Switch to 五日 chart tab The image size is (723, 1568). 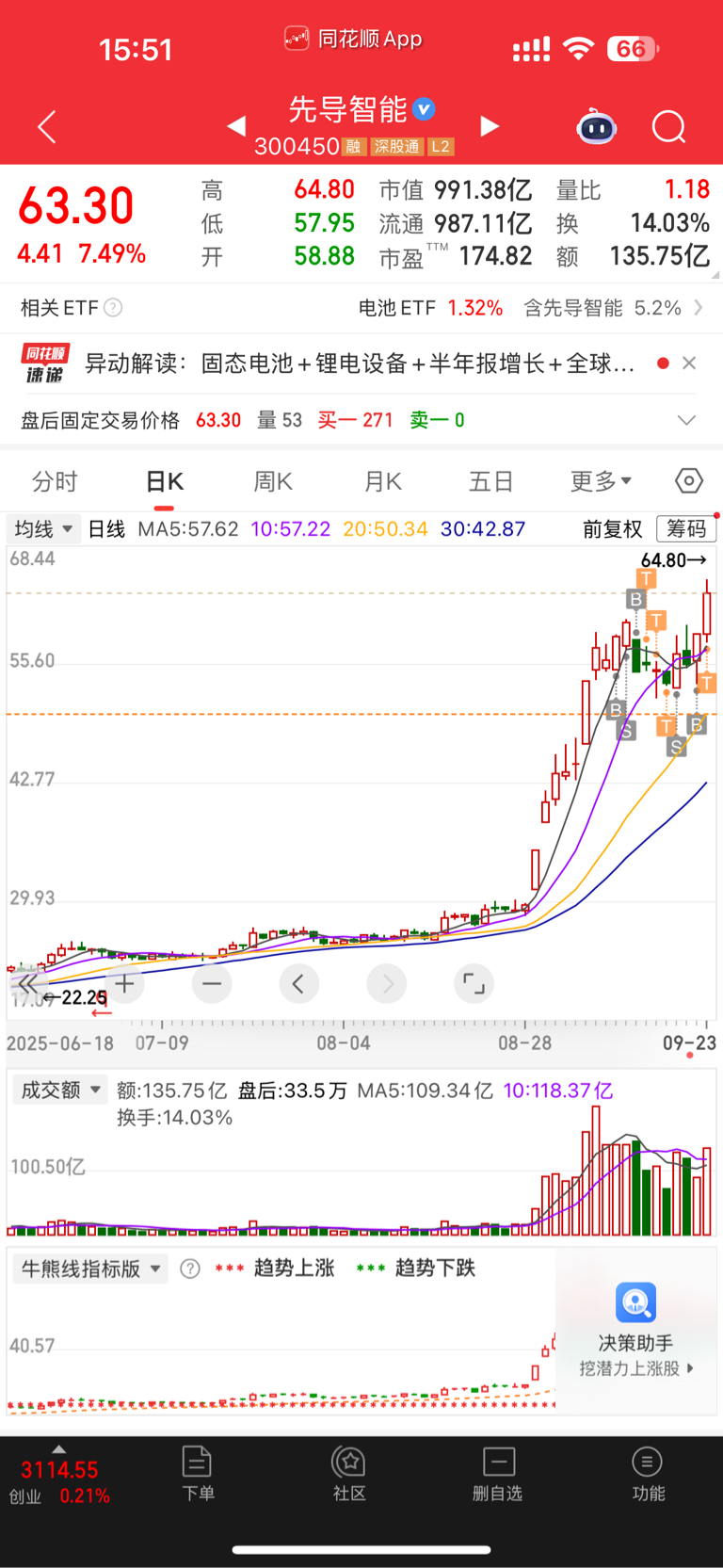491,481
